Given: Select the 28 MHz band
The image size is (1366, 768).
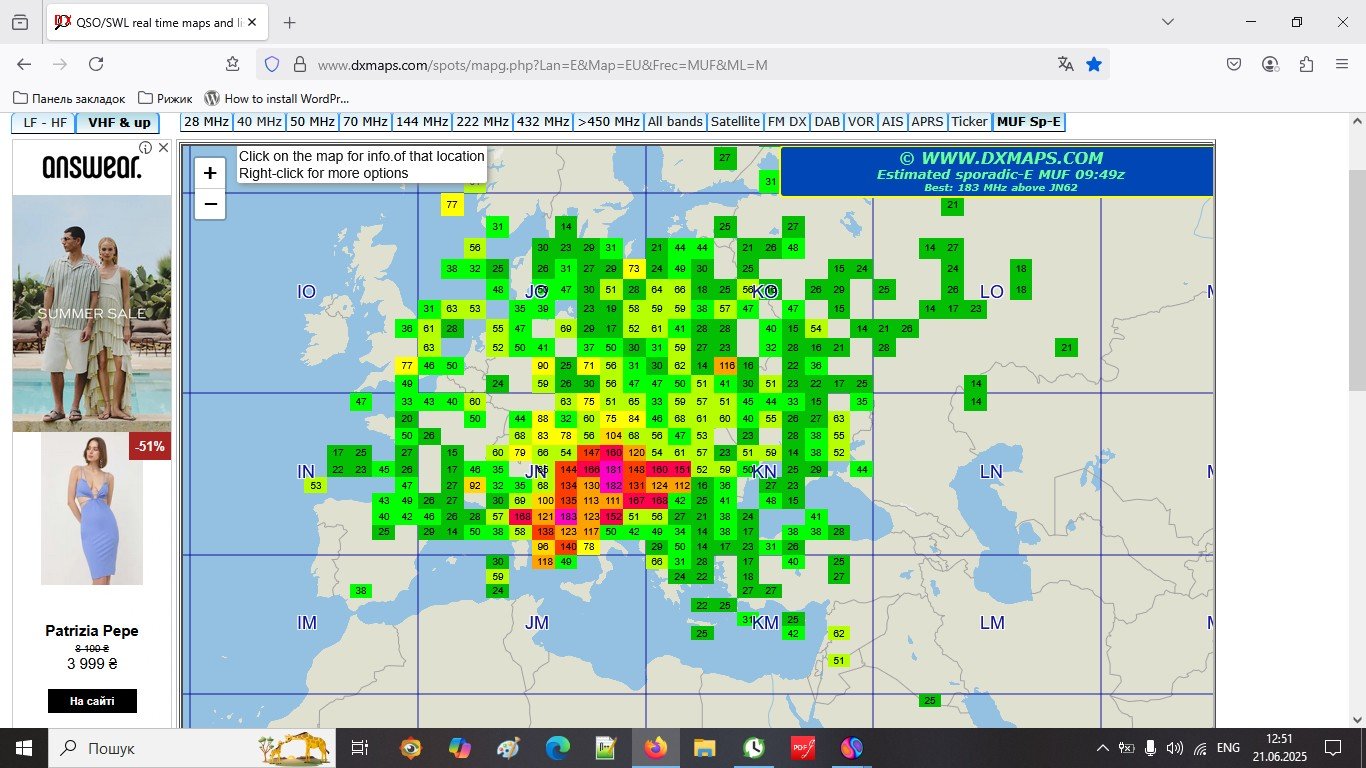Looking at the screenshot, I should click(x=206, y=122).
